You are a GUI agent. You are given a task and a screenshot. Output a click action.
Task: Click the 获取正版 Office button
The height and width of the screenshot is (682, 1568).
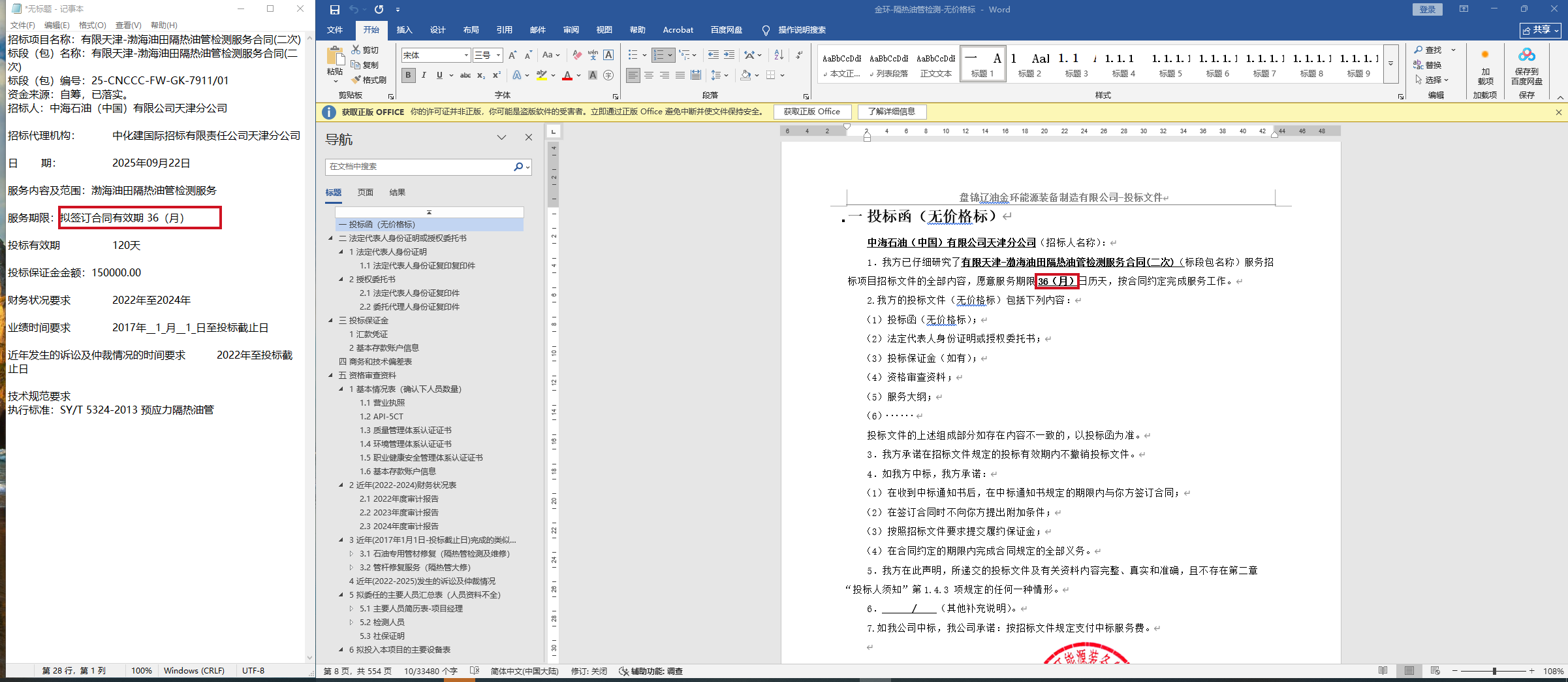(811, 112)
